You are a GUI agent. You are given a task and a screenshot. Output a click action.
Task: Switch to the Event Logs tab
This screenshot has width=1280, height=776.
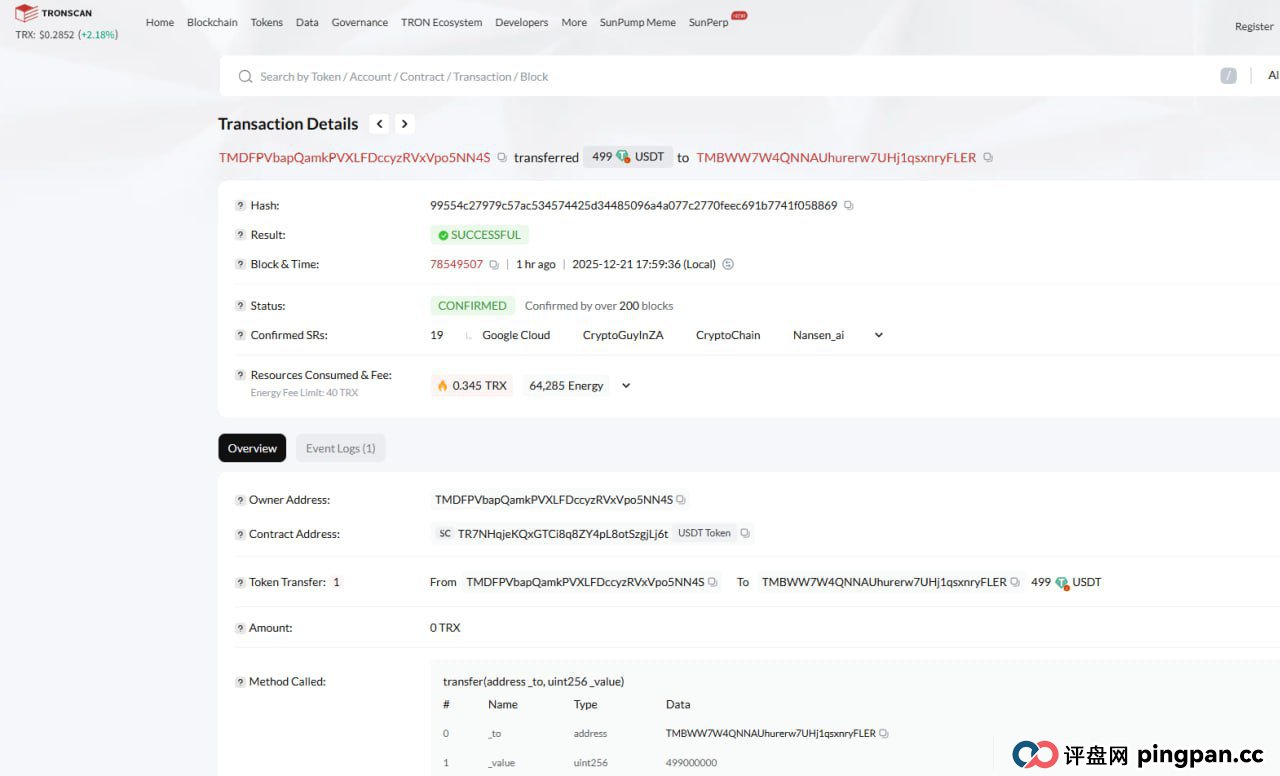point(340,448)
